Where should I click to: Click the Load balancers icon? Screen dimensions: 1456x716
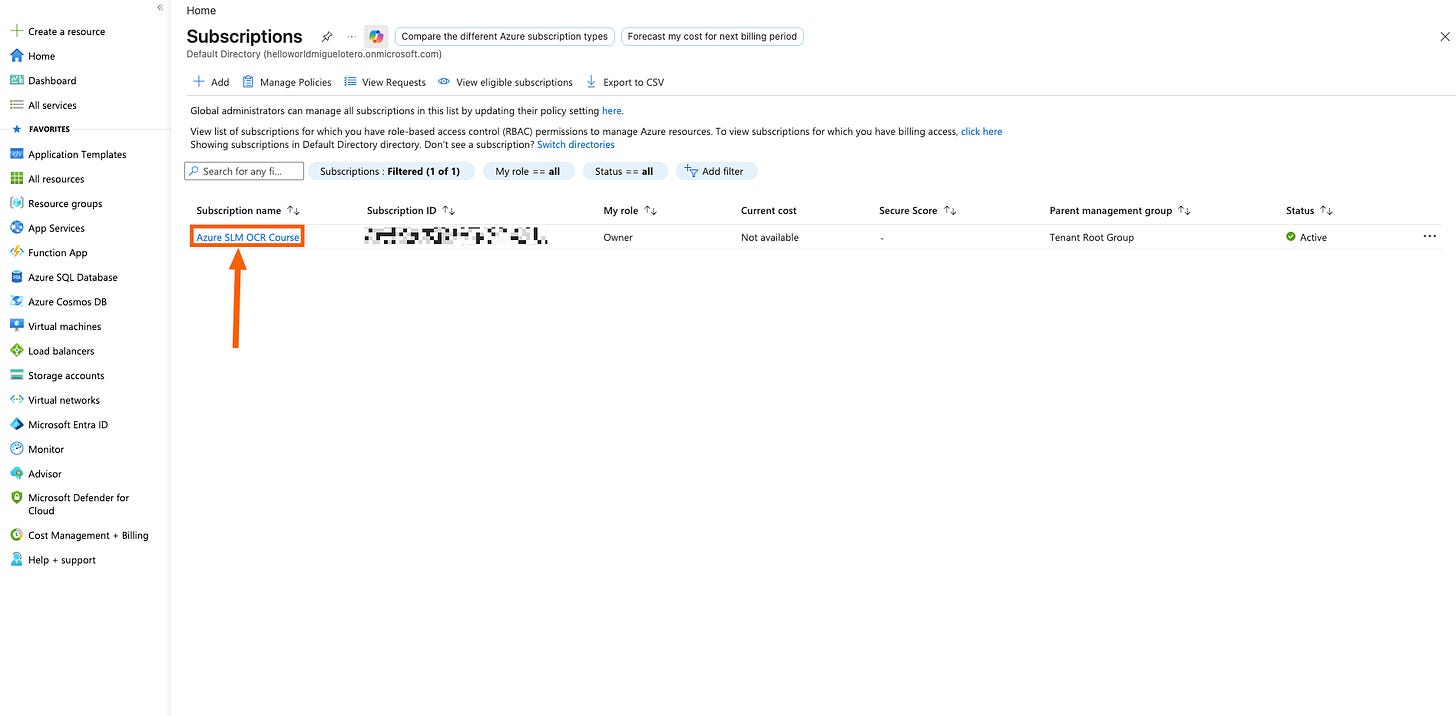[16, 350]
